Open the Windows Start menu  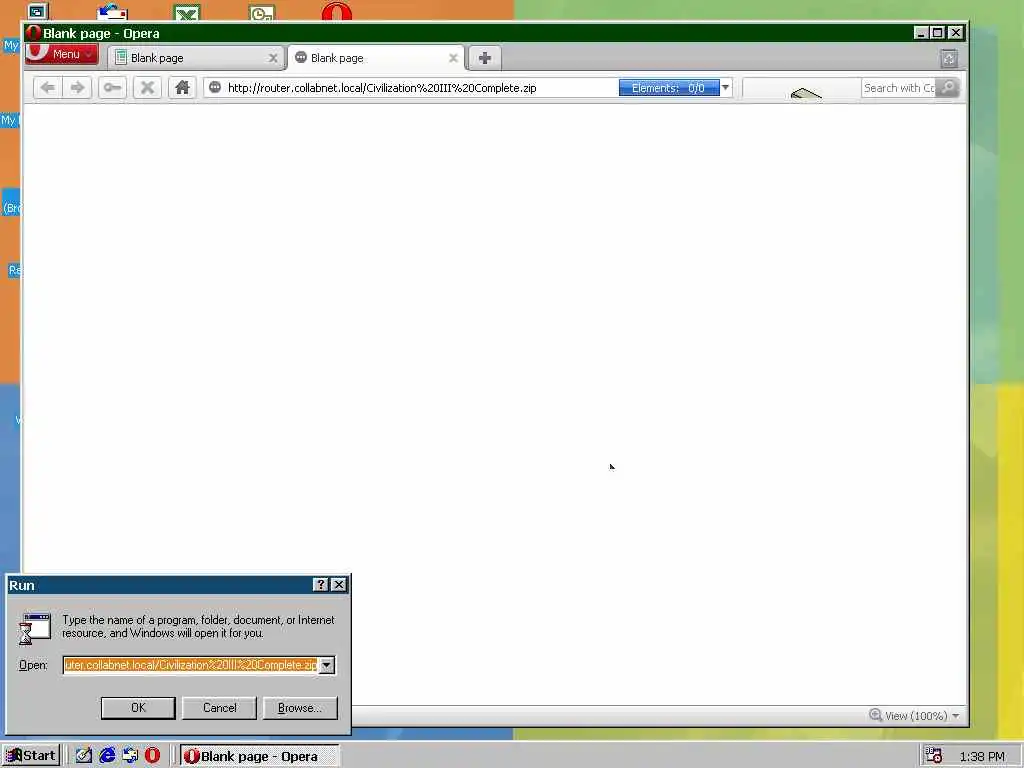[31, 756]
